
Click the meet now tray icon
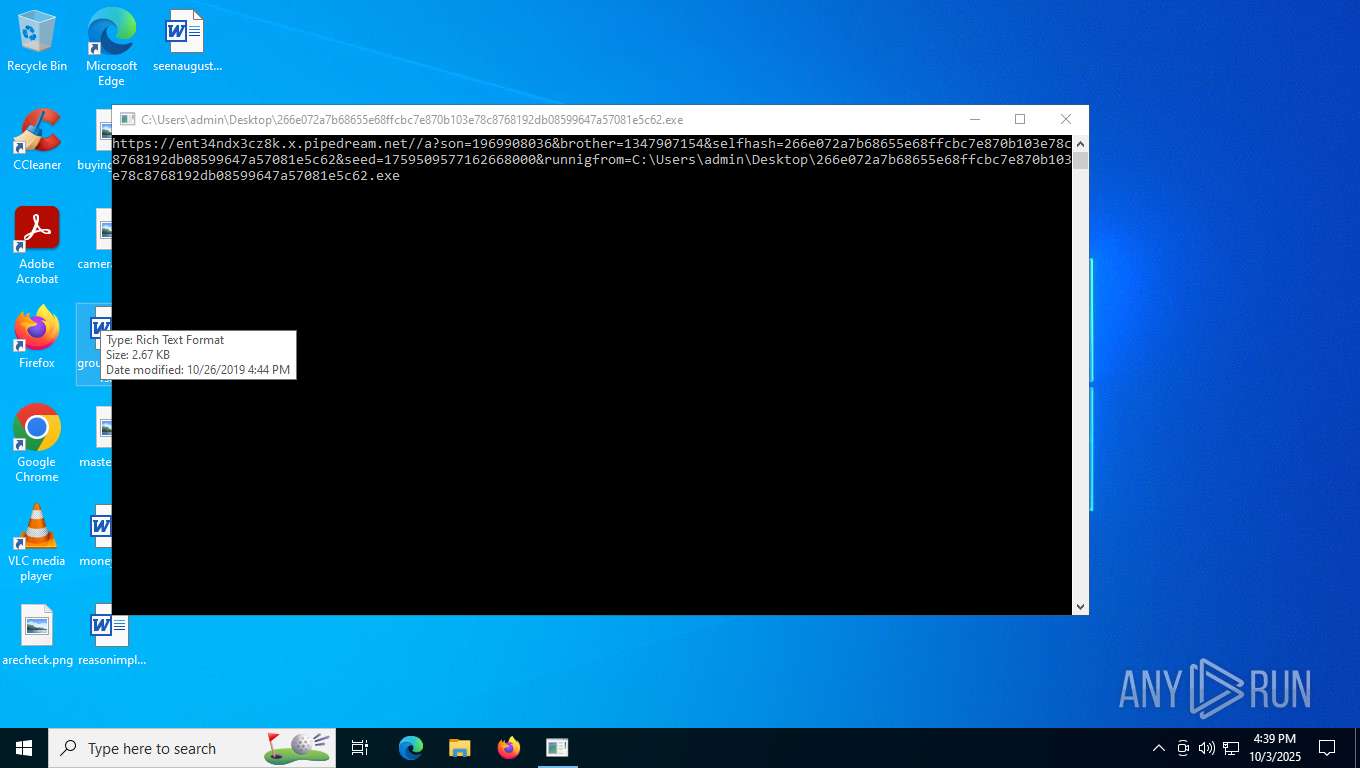pos(1183,748)
